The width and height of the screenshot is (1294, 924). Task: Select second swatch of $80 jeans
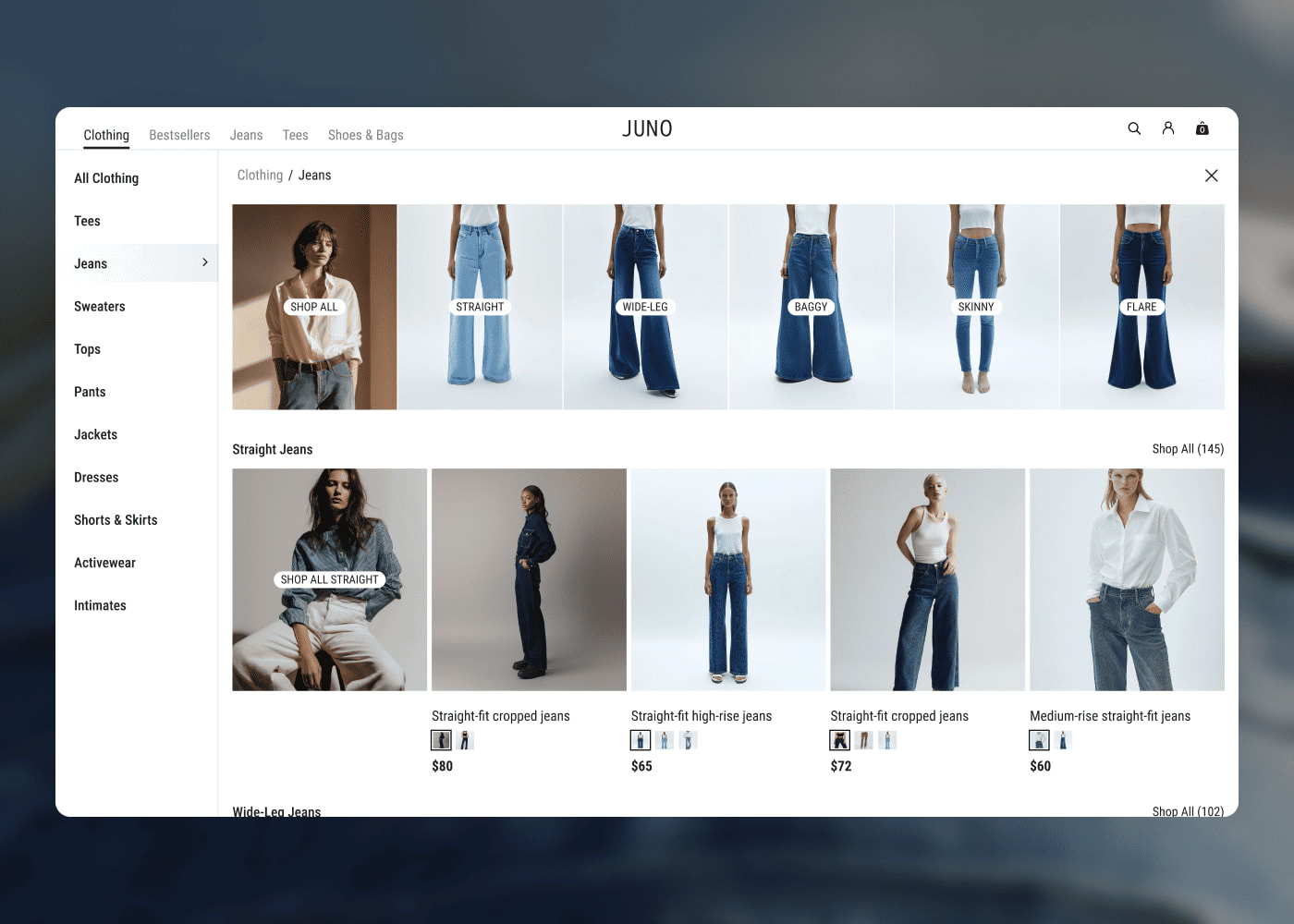(466, 740)
